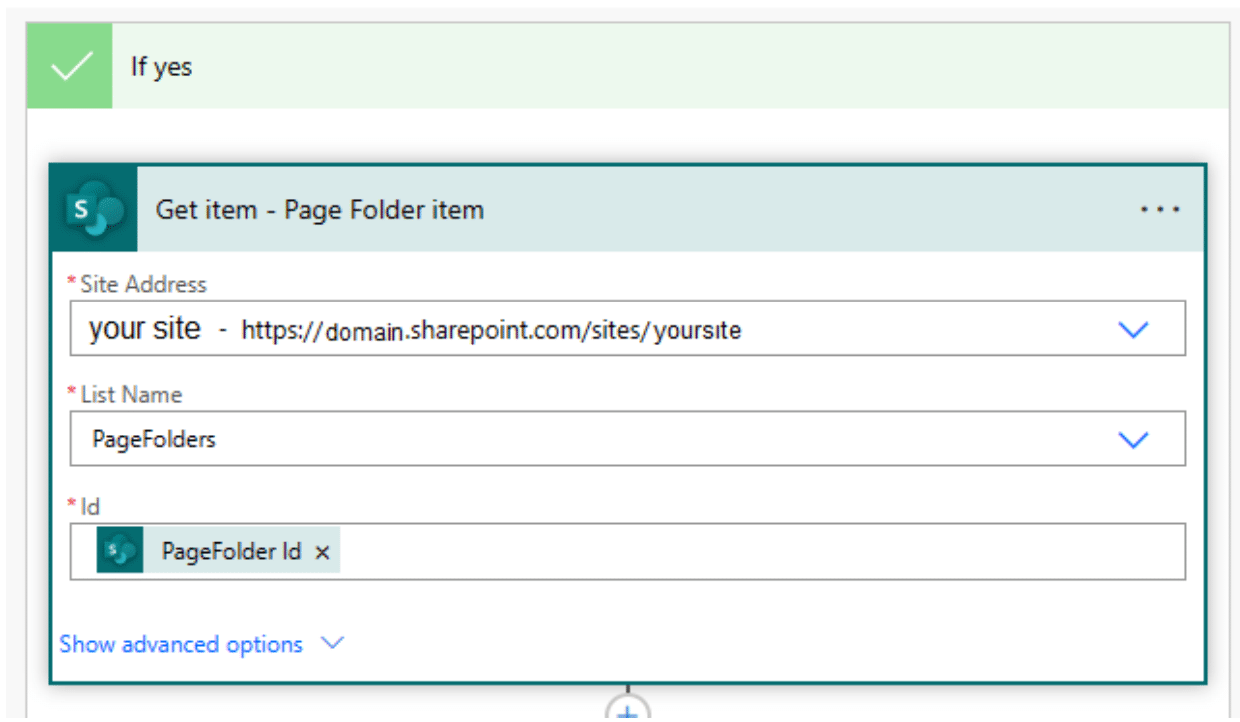Viewport: 1240px width, 722px height.
Task: Open the action menu via the ellipsis icon
Action: click(x=1159, y=210)
